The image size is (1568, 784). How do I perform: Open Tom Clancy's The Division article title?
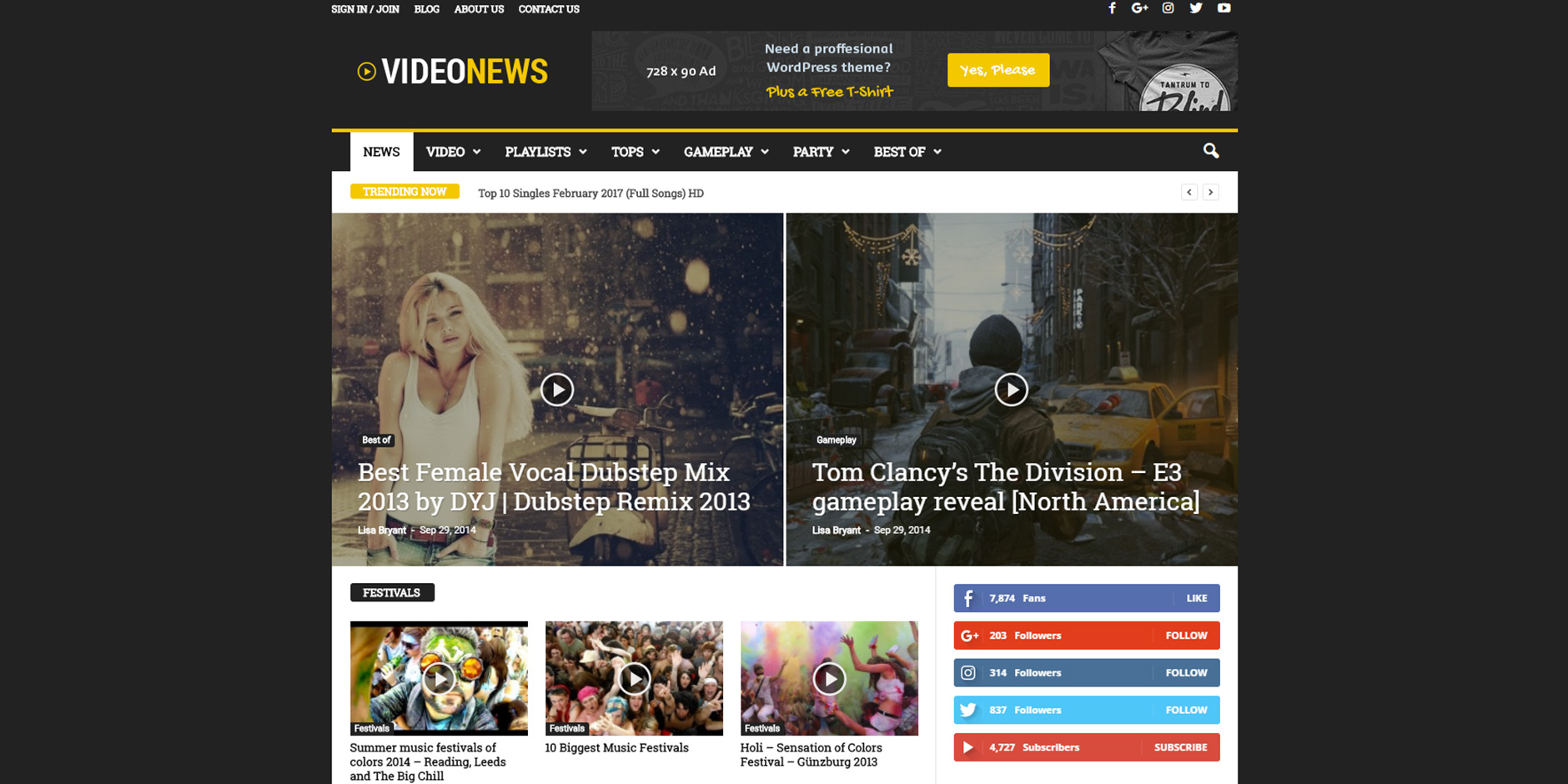pos(1006,486)
